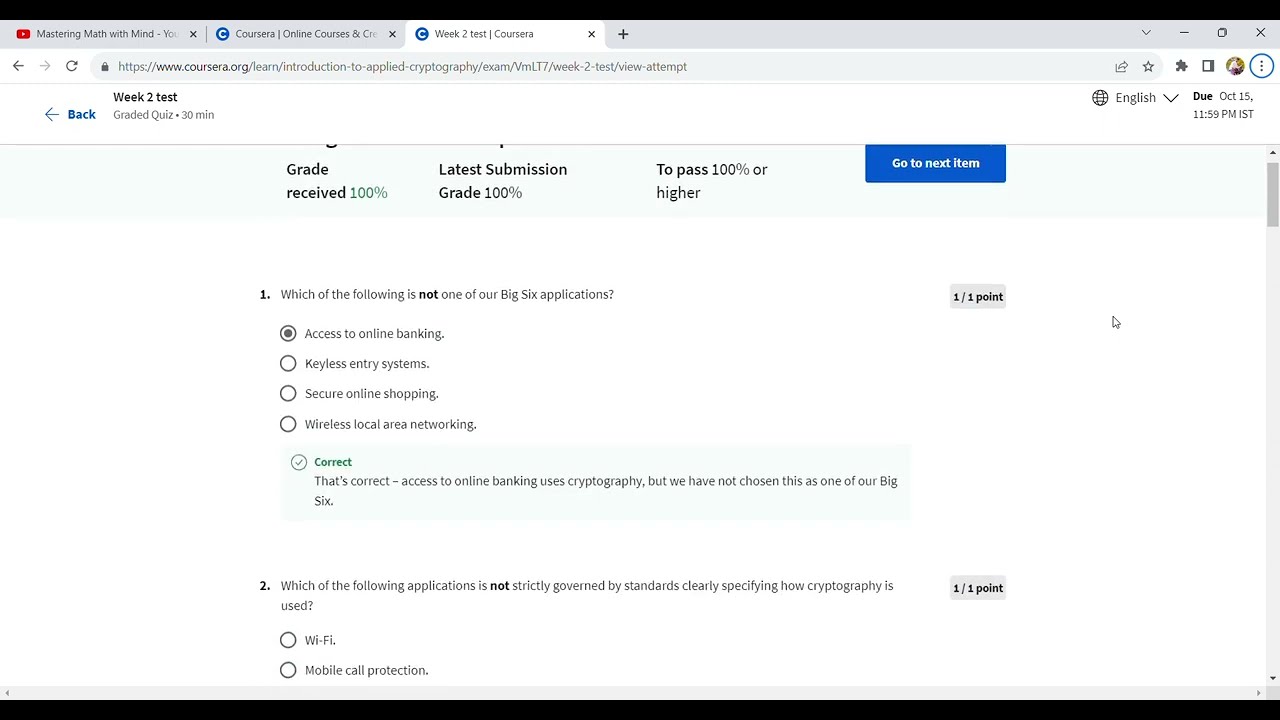Open the tab search chevron dropdown
Viewport: 1280px width, 720px height.
tap(1146, 33)
